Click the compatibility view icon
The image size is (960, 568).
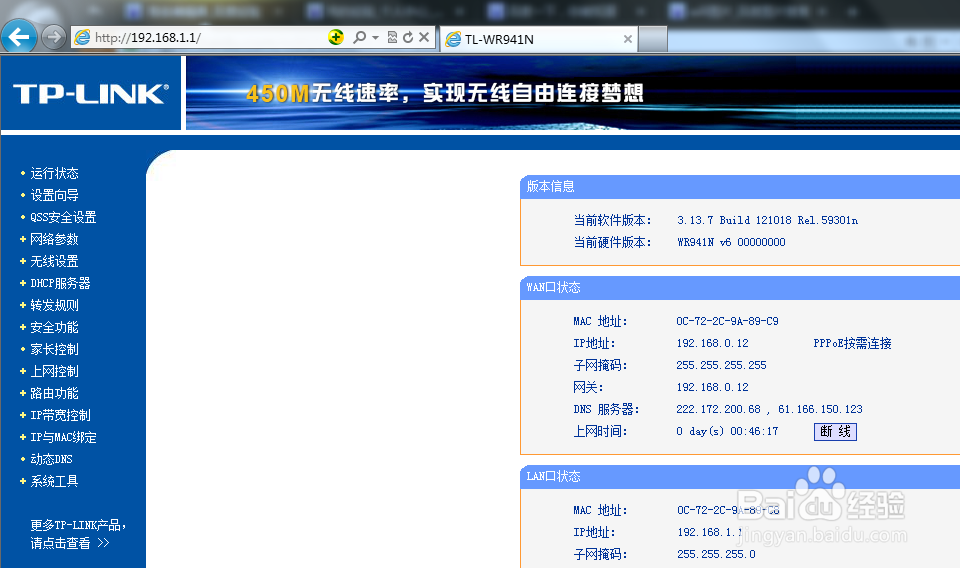[392, 37]
